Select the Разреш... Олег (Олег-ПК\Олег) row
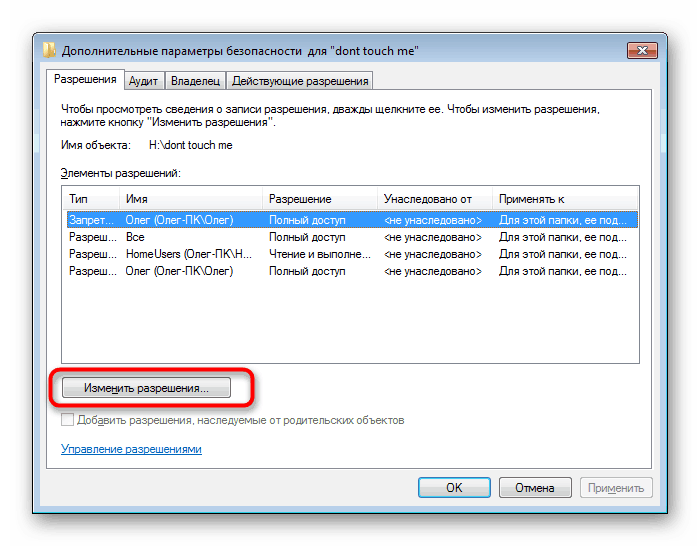 pos(352,271)
